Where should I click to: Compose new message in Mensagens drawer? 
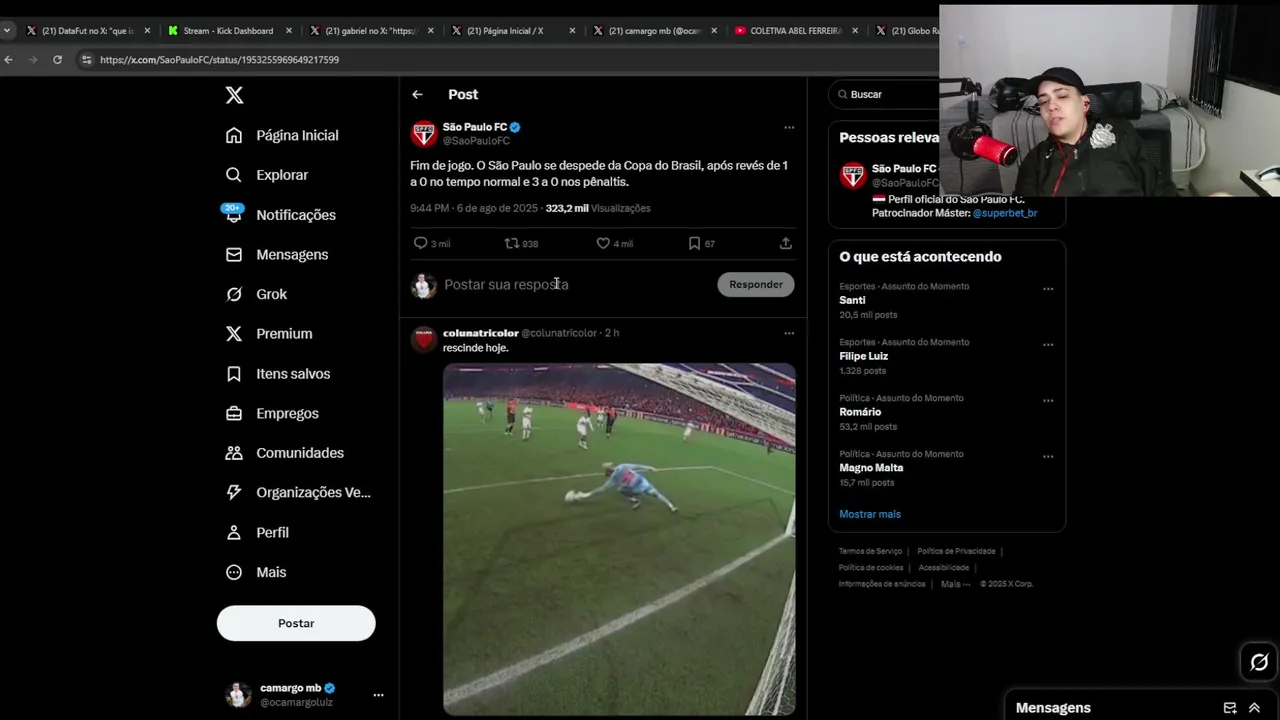coord(1230,708)
